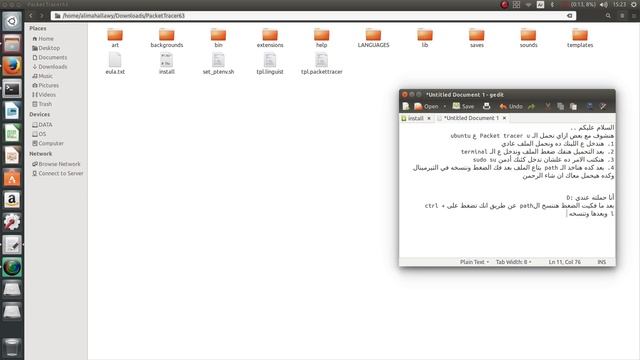Open Desktop in Places sidebar
The width and height of the screenshot is (640, 360).
tap(46, 48)
